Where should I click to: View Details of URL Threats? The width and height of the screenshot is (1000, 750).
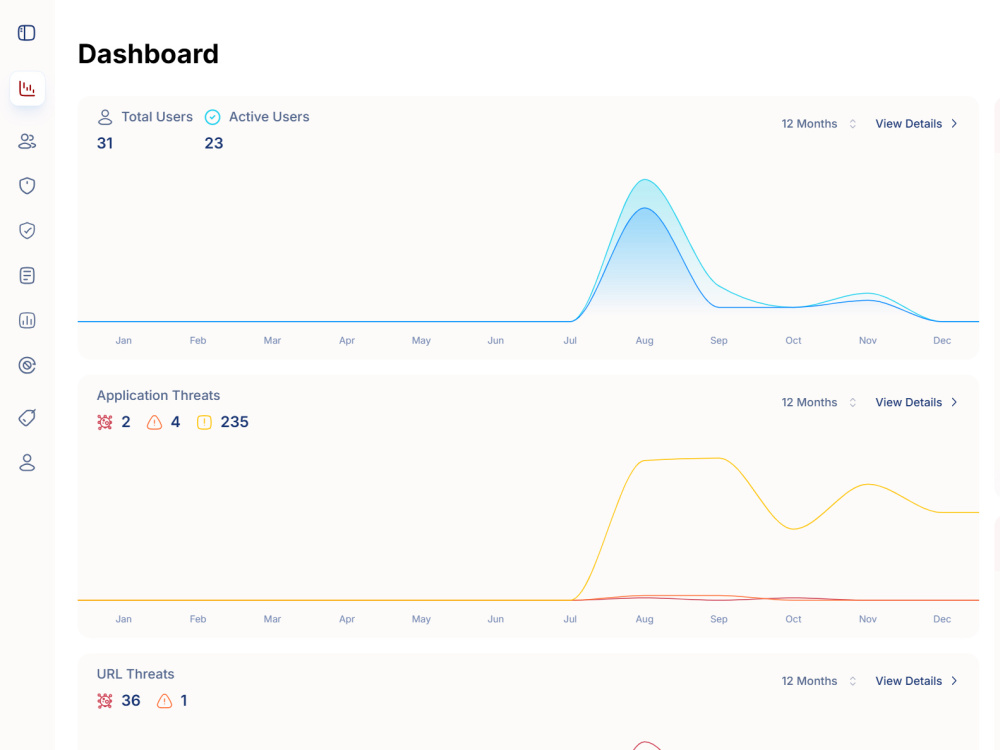[x=916, y=681]
